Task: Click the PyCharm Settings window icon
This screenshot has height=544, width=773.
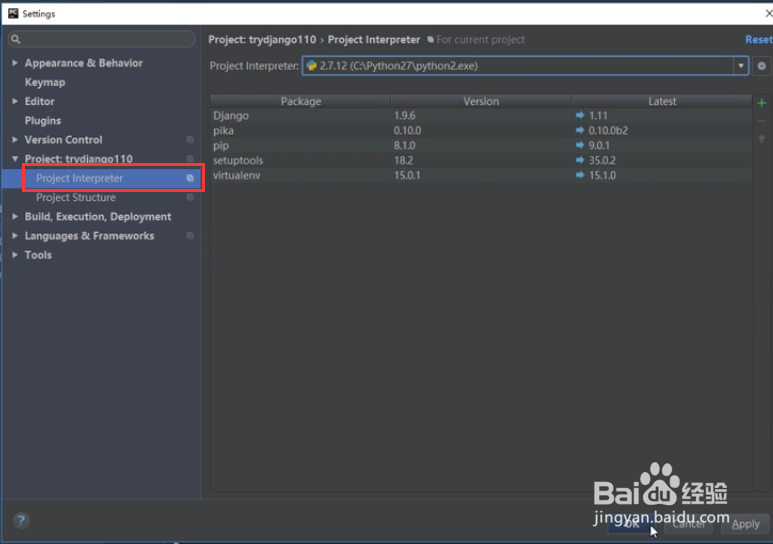Action: [x=13, y=13]
